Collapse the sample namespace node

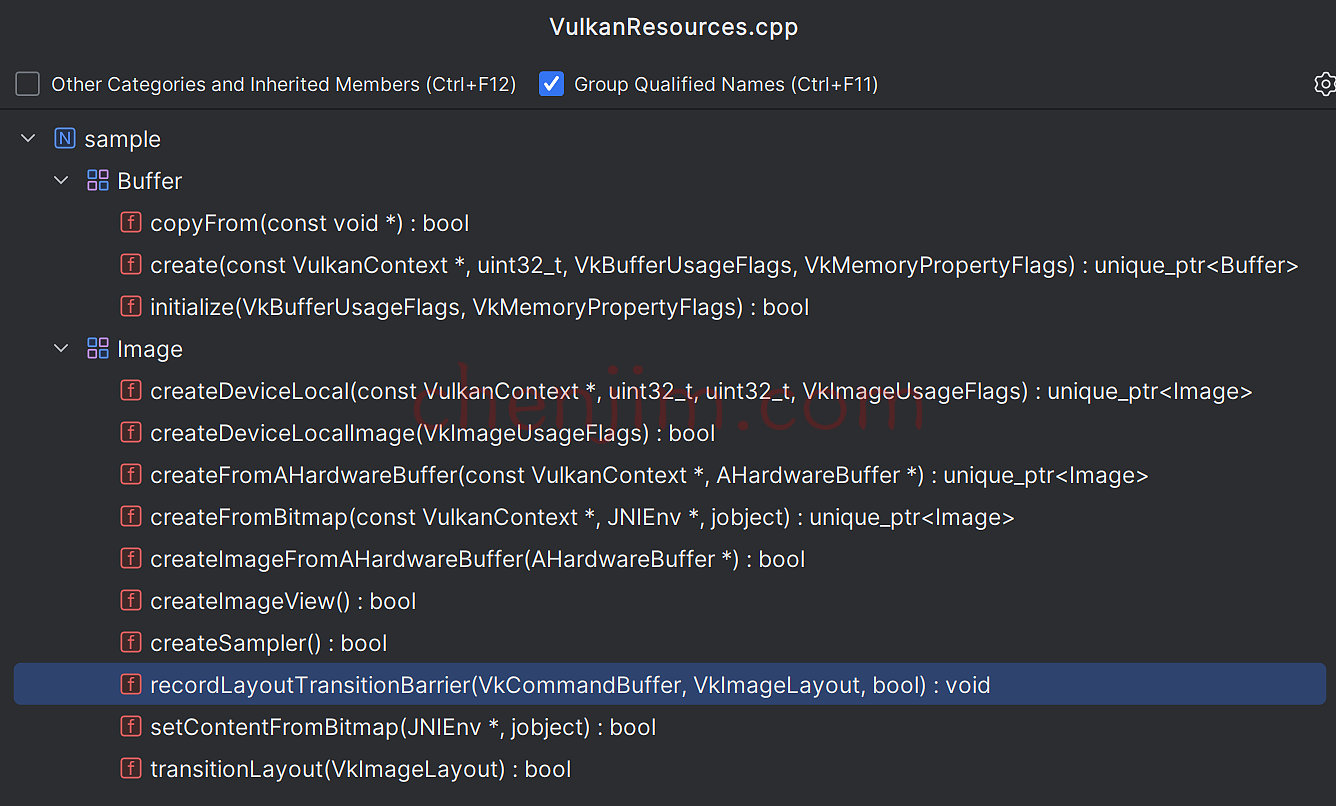pos(27,138)
